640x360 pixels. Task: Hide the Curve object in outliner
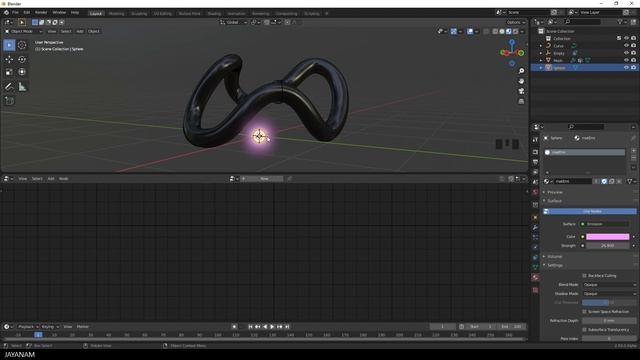(626, 46)
